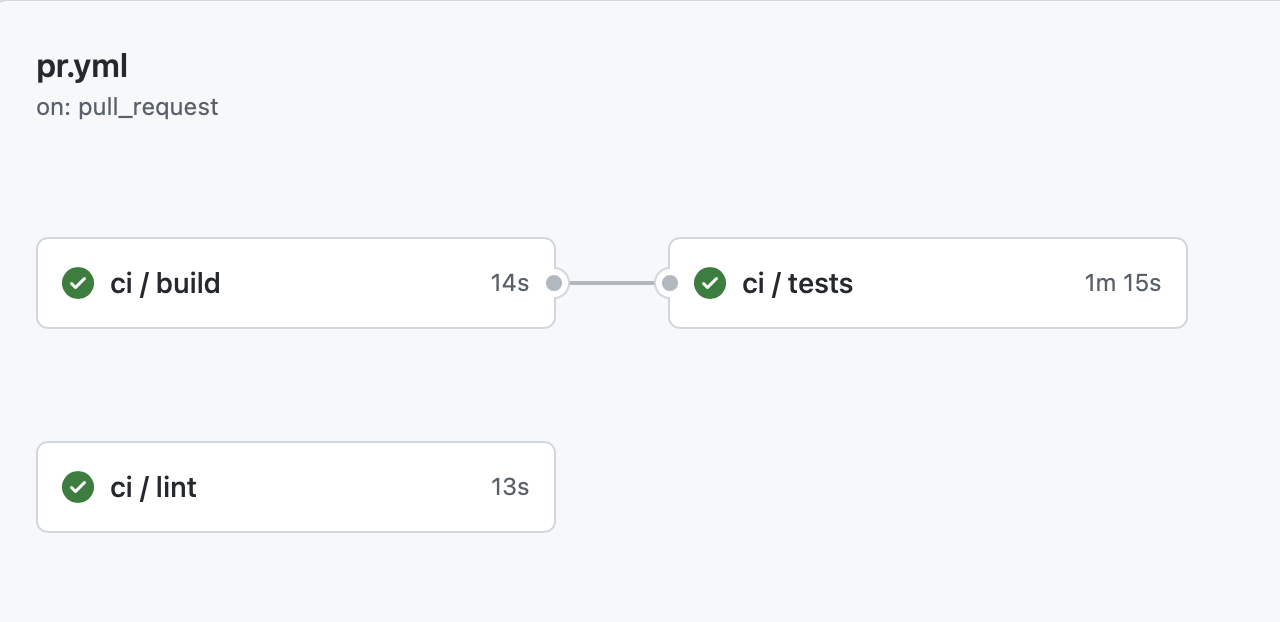The height and width of the screenshot is (622, 1280).
Task: Click the connector dot left of ci / tests
Action: (670, 283)
